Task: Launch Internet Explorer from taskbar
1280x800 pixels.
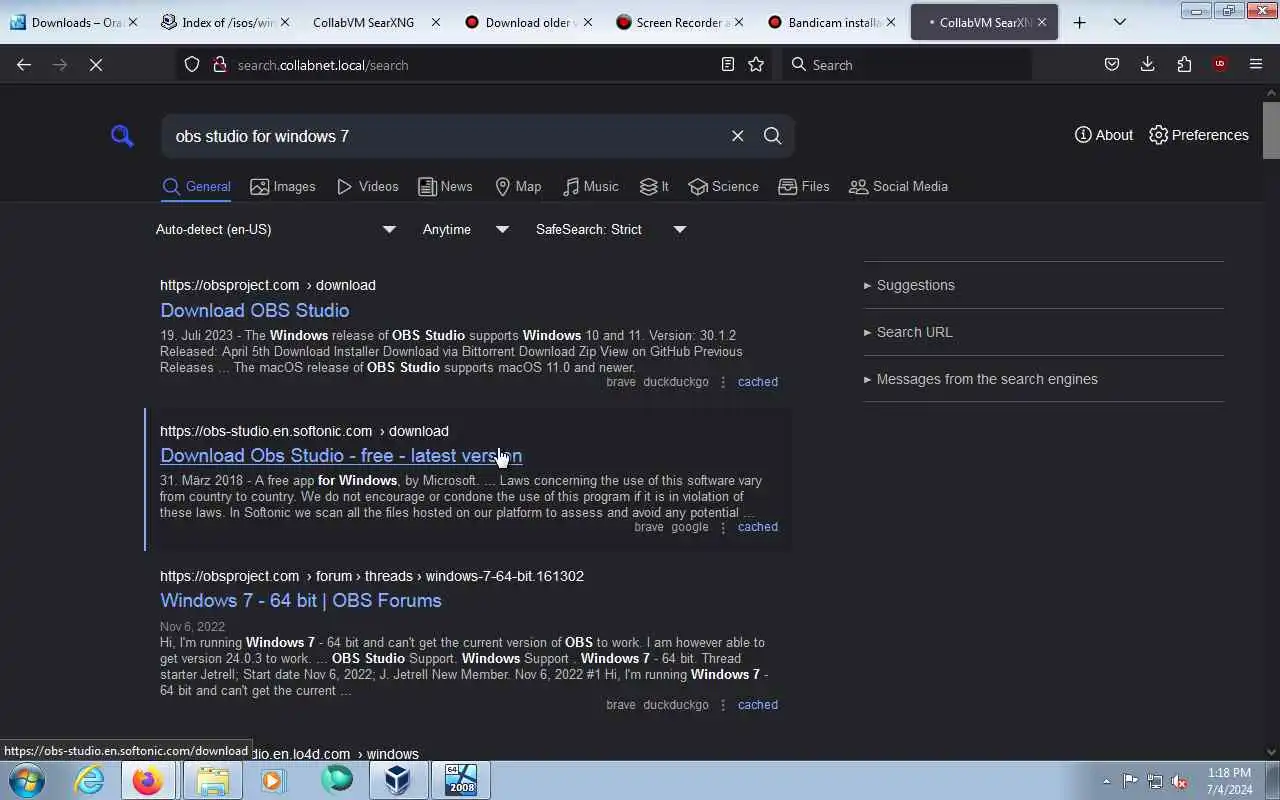Action: [x=90, y=780]
